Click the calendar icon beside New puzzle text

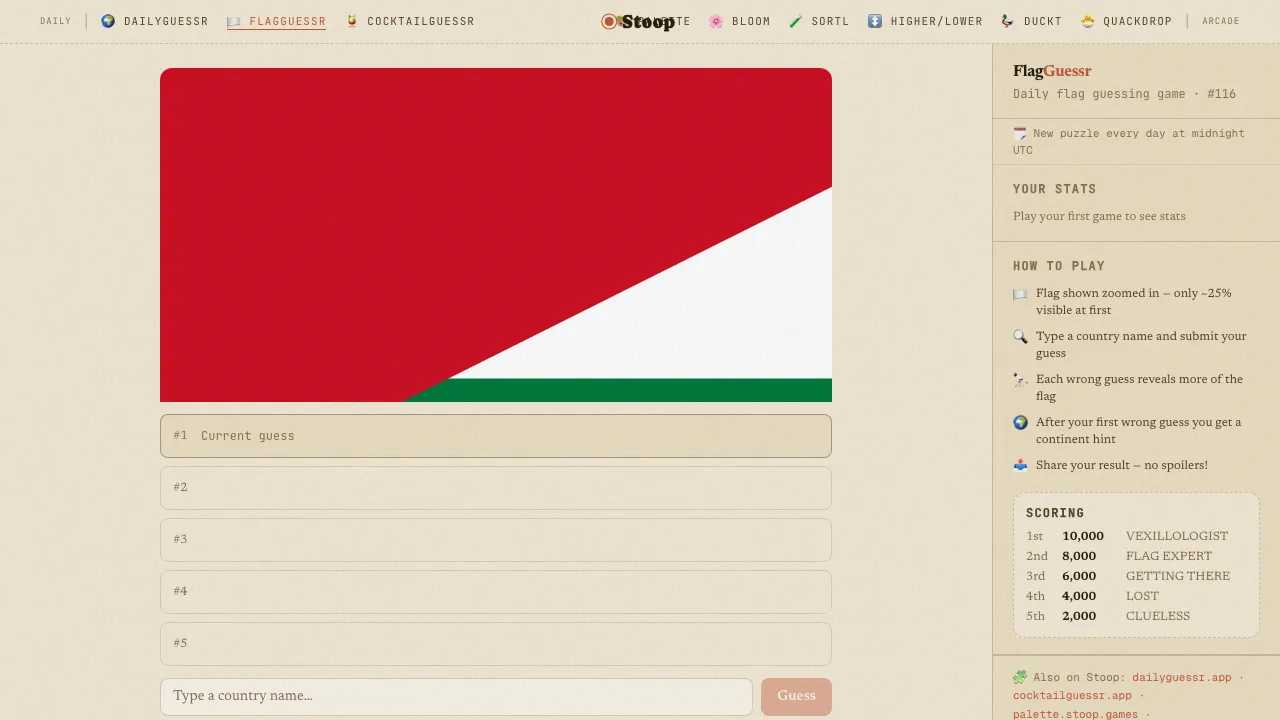coord(1020,133)
